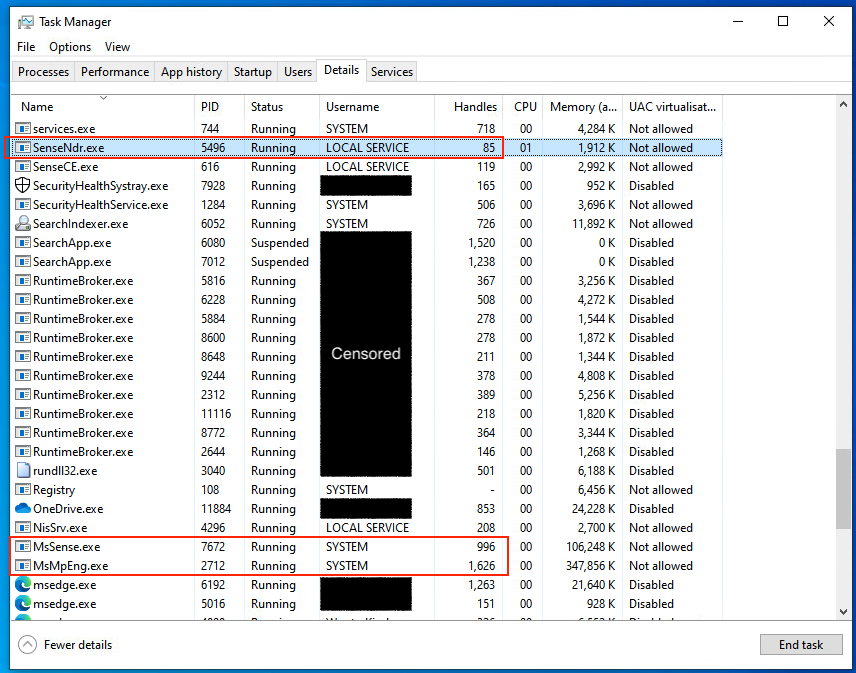This screenshot has width=856, height=673.
Task: Select the MsMpEng.exe process name
Action: (70, 566)
